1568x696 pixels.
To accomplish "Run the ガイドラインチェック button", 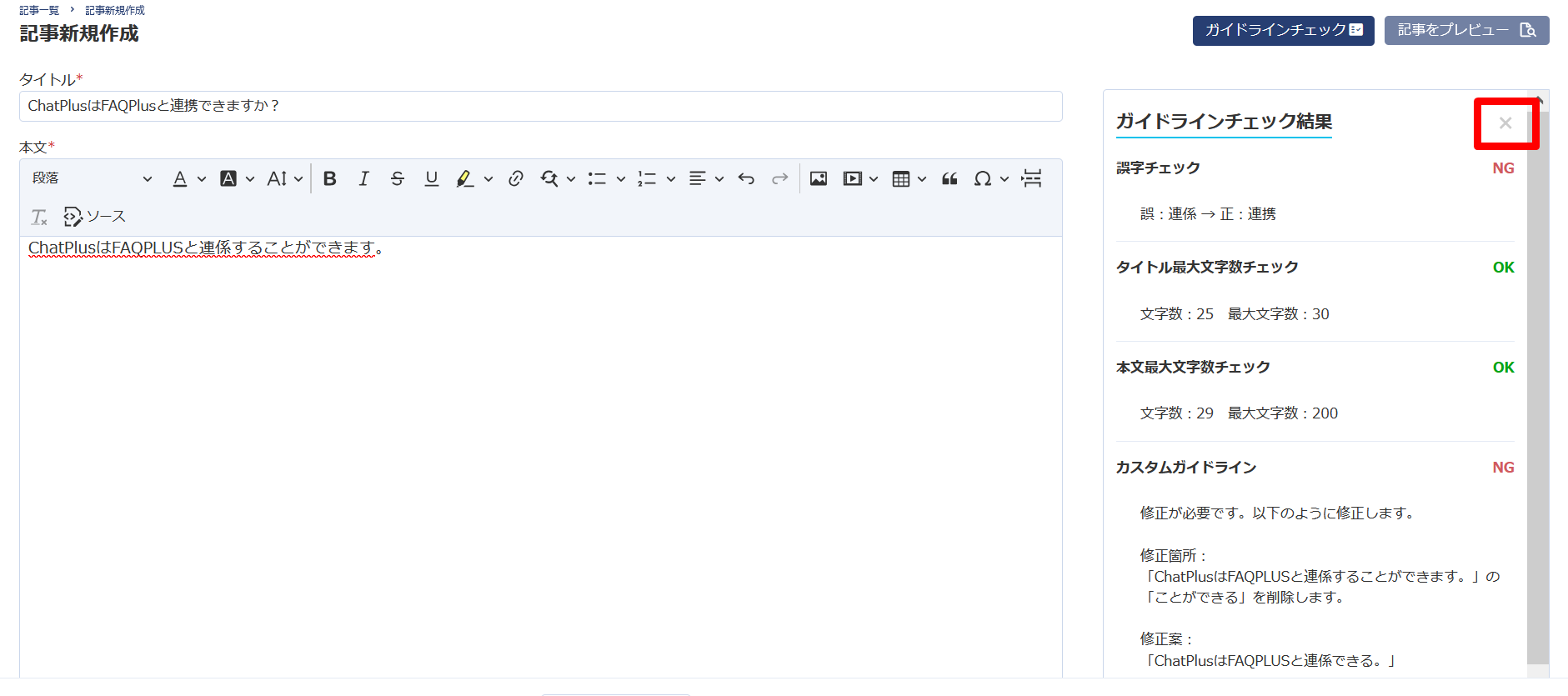I will pyautogui.click(x=1283, y=30).
